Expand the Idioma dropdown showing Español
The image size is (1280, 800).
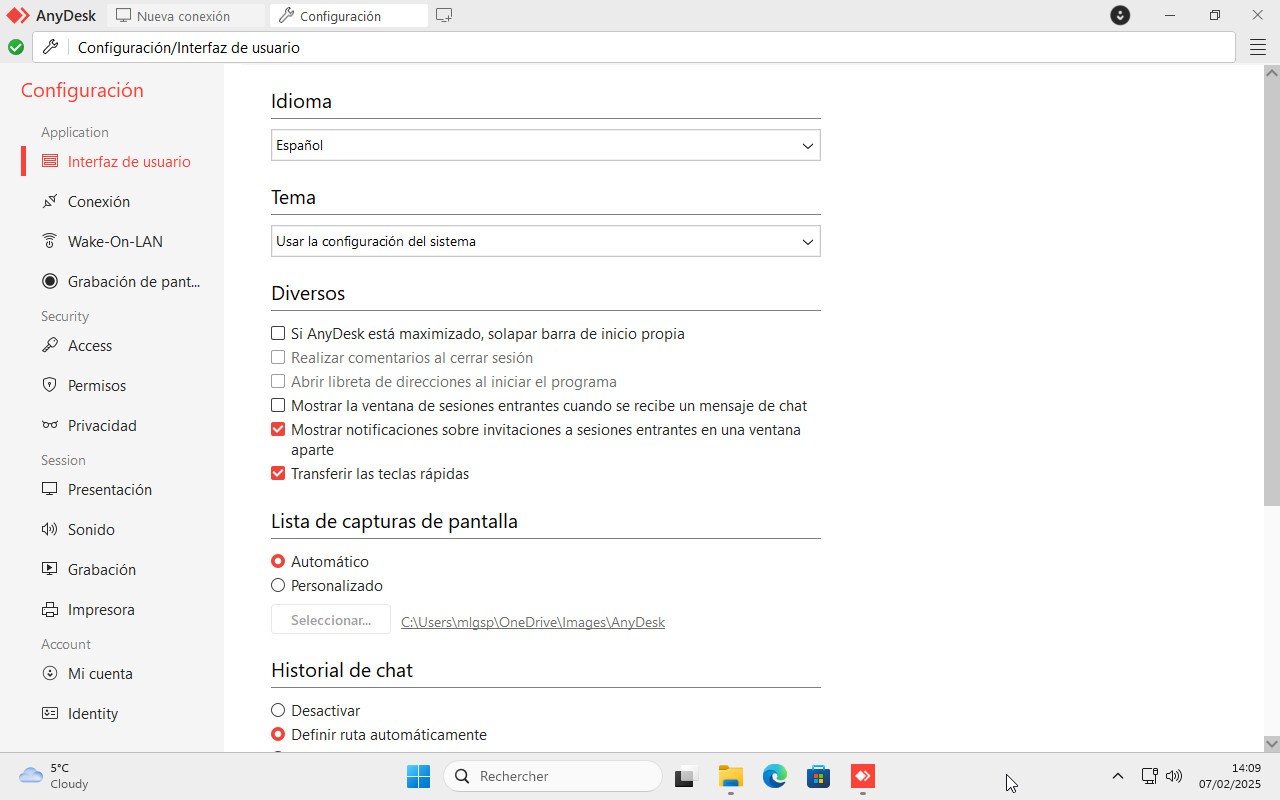pyautogui.click(x=545, y=145)
